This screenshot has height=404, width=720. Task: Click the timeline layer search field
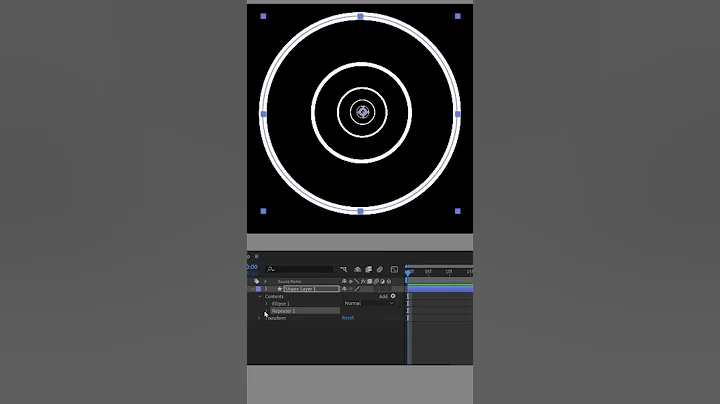(299, 269)
